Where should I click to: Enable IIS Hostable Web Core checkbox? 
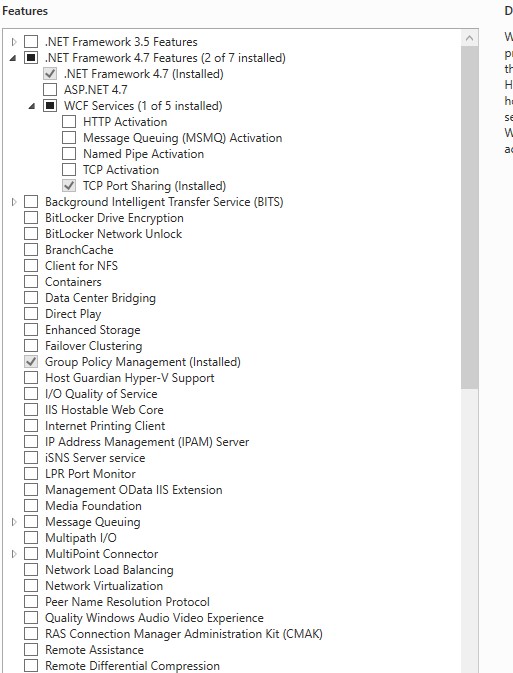click(31, 410)
